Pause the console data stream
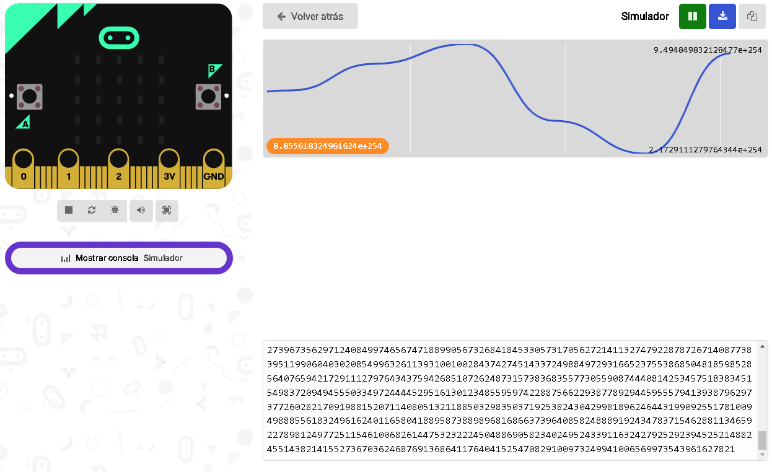 [692, 16]
